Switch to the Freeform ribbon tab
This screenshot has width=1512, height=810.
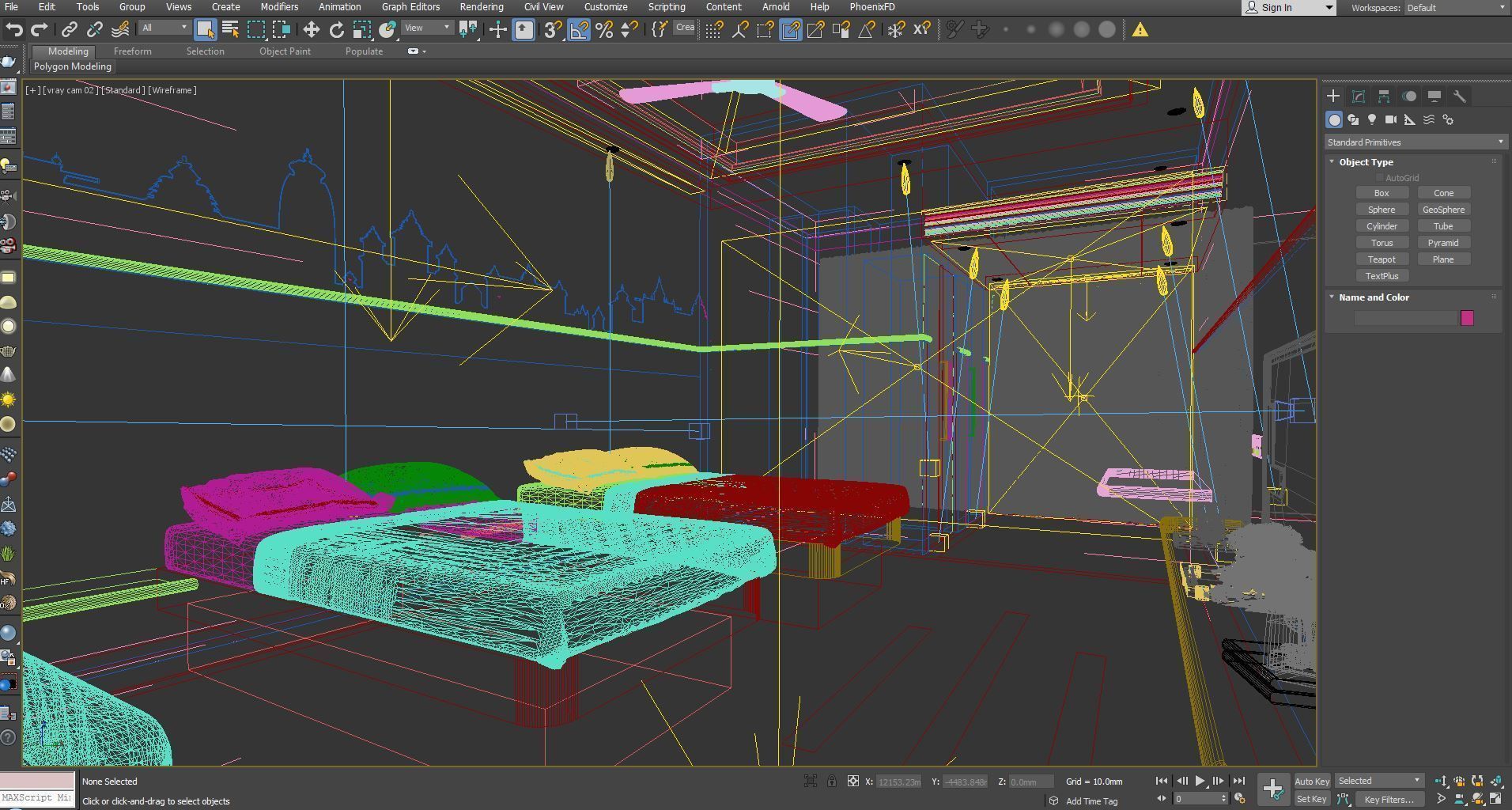coord(132,51)
